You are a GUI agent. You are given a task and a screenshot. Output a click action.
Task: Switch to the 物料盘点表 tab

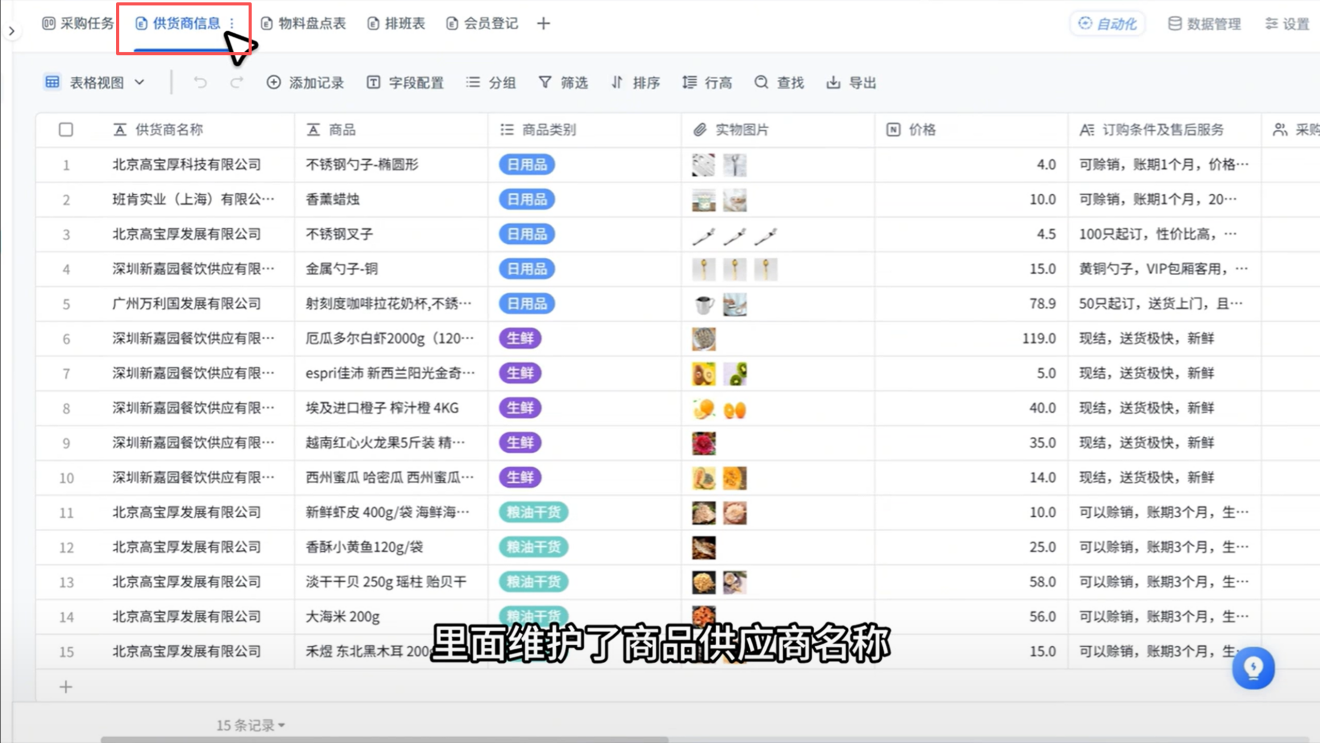click(303, 23)
